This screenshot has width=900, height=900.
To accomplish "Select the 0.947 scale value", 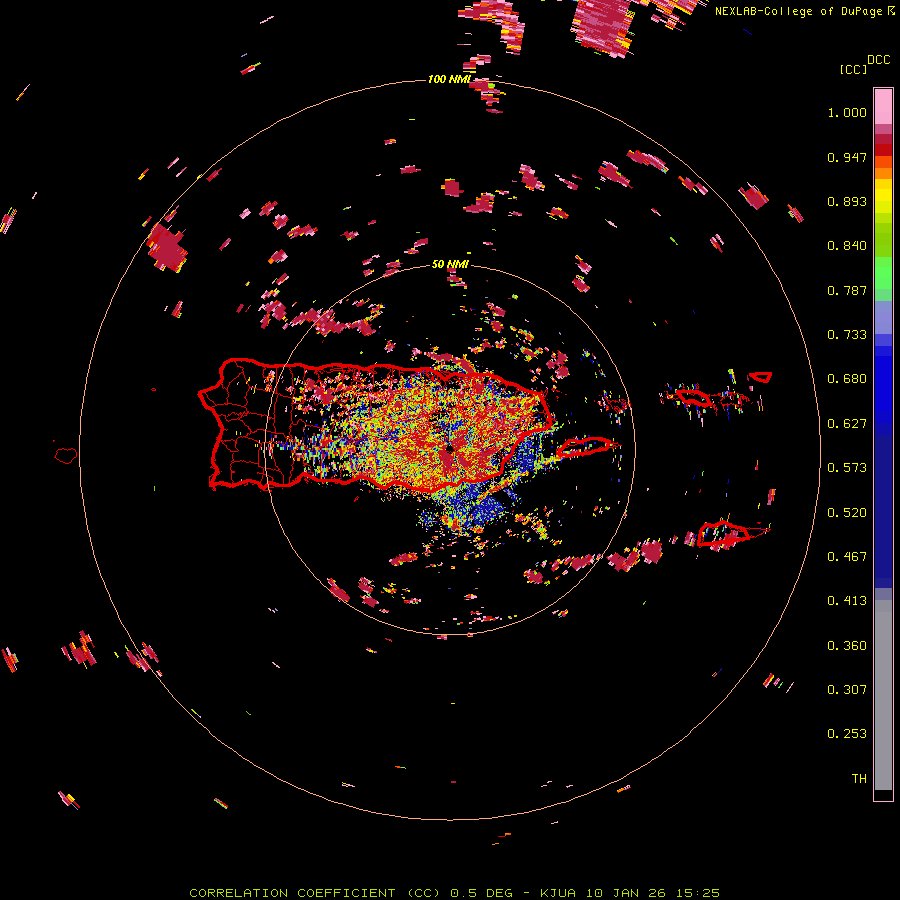I will pyautogui.click(x=847, y=157).
